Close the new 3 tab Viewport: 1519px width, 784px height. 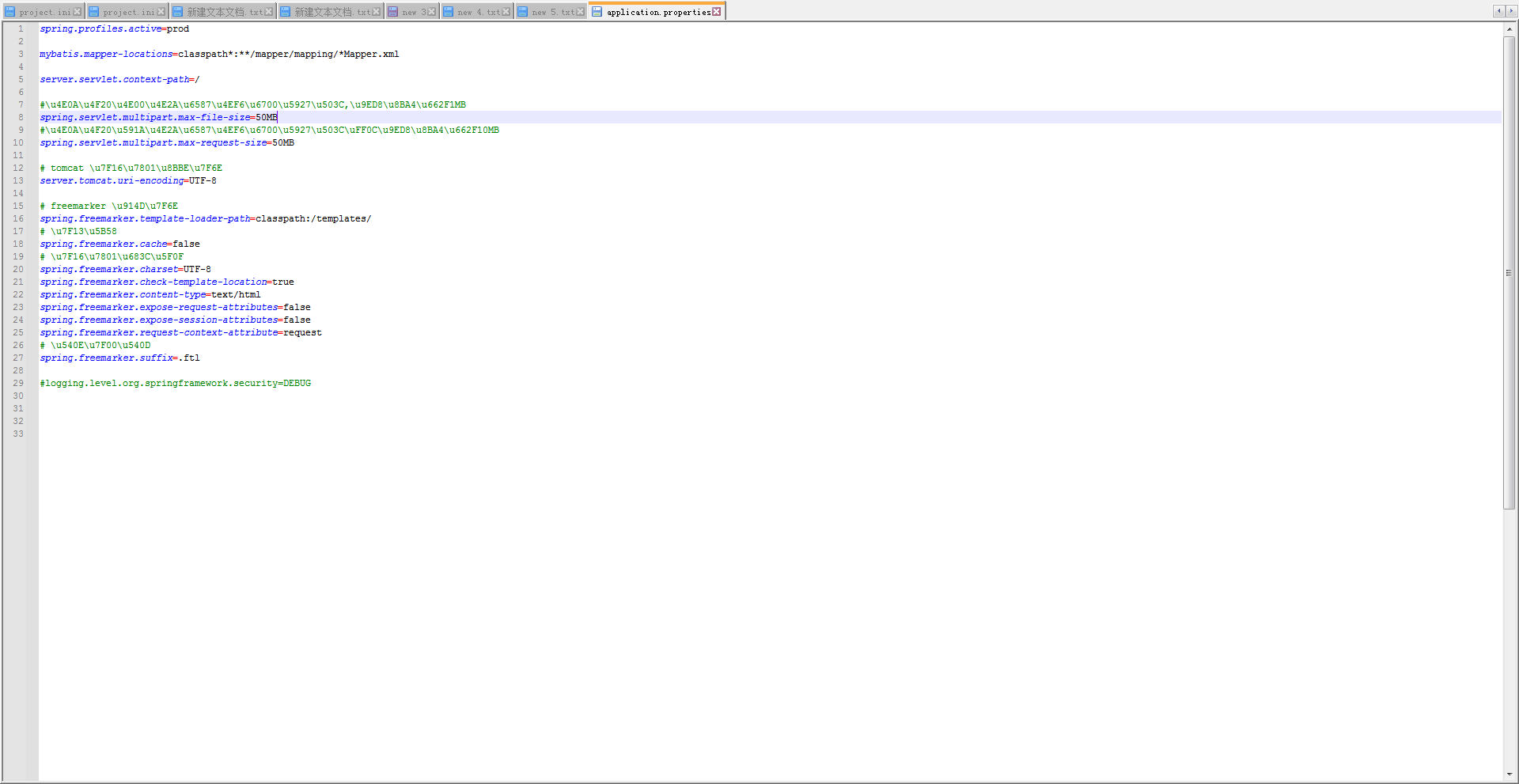coord(432,12)
